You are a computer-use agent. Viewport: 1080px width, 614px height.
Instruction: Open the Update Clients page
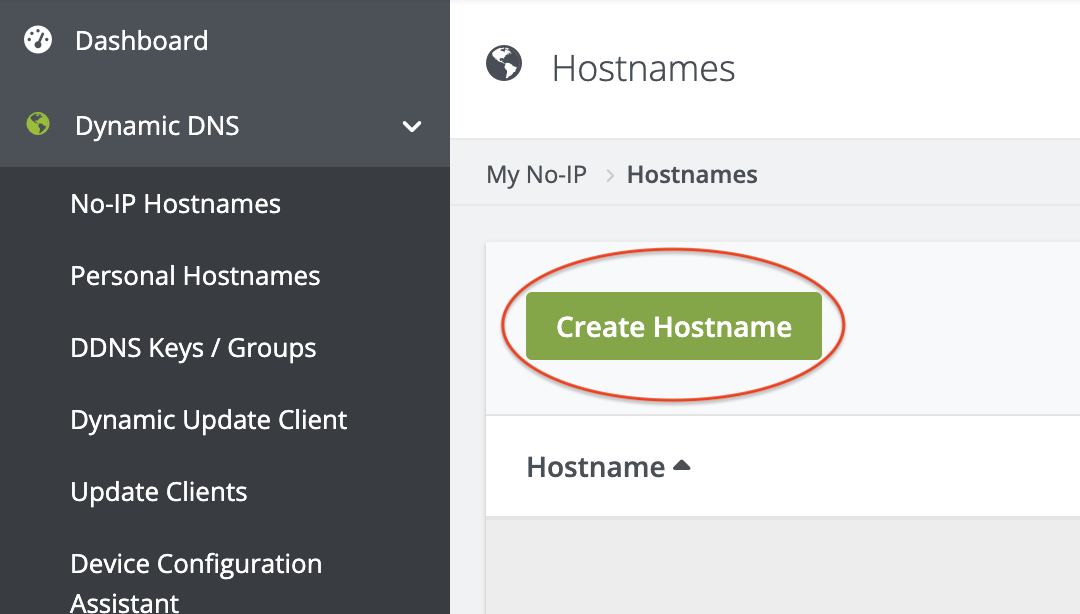pos(158,491)
